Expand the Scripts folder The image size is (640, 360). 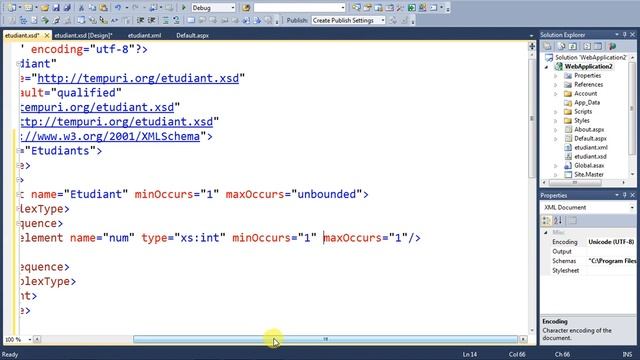point(556,111)
